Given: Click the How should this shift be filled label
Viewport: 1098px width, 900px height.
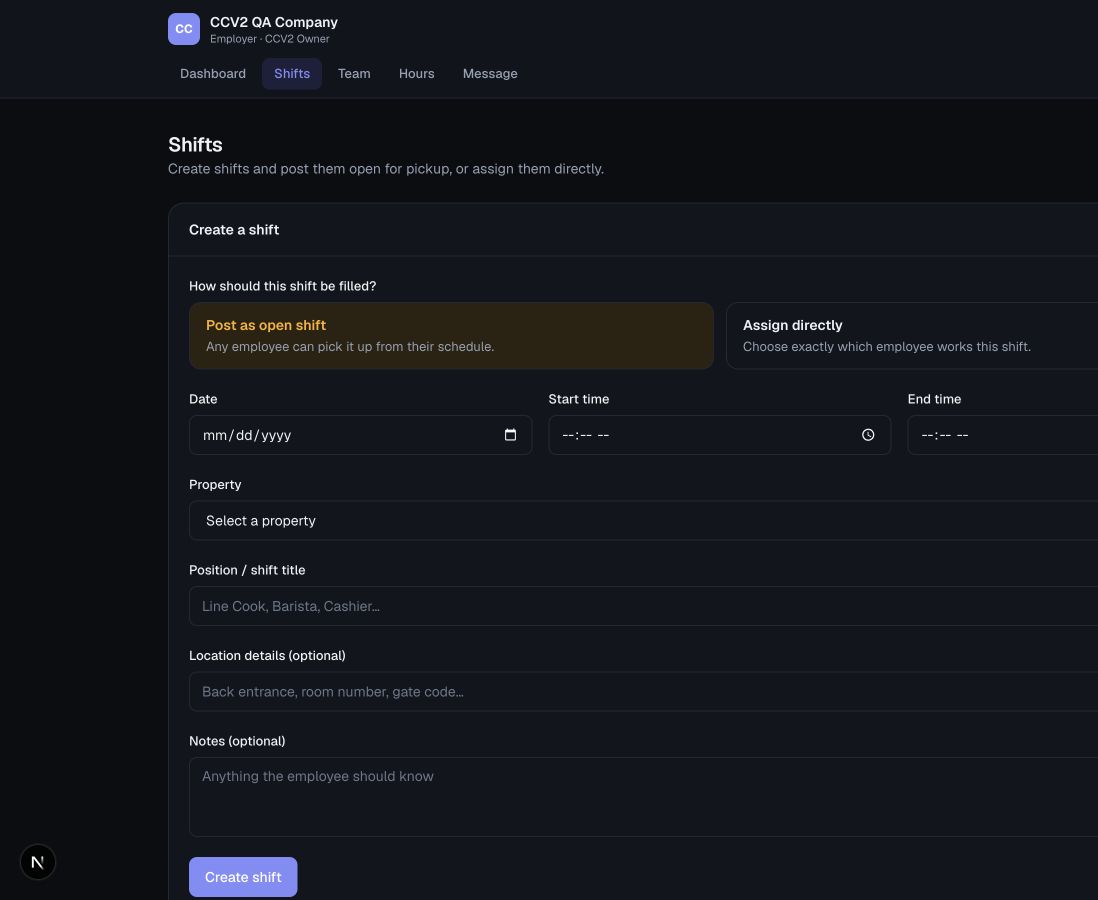Looking at the screenshot, I should (x=282, y=286).
